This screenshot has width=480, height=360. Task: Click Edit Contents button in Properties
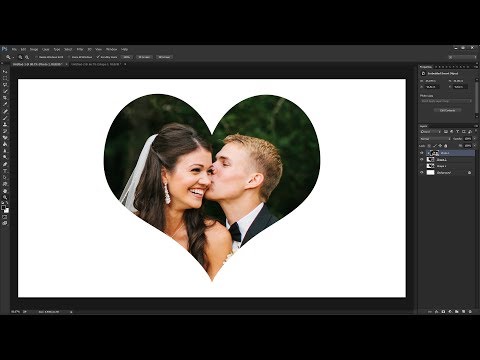pyautogui.click(x=447, y=110)
